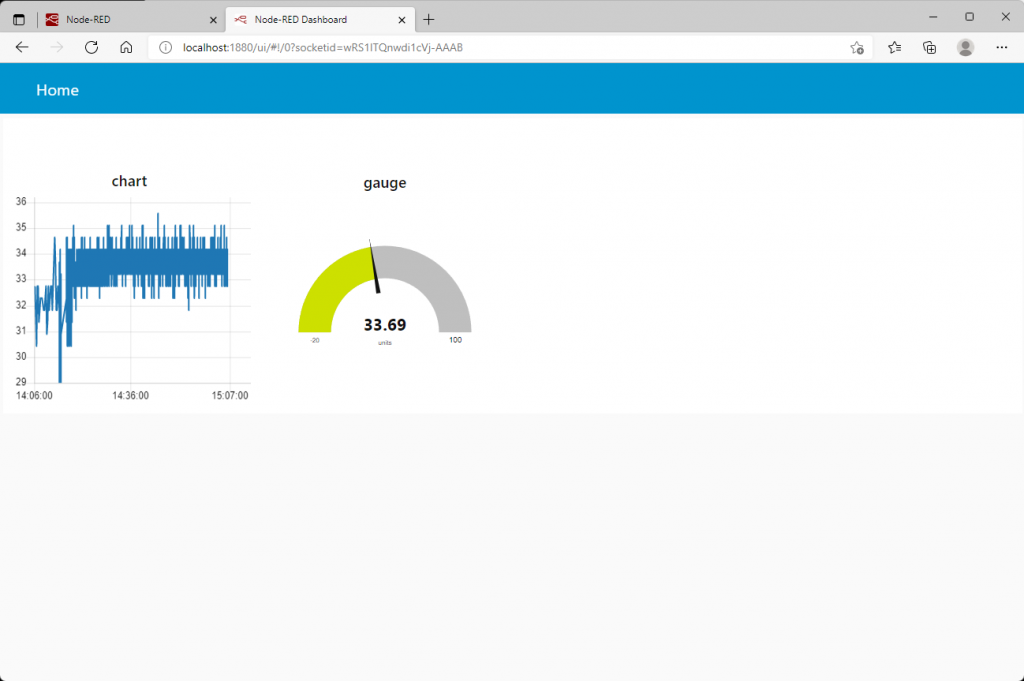Open the Favorites list
The width and height of the screenshot is (1024, 681).
(x=895, y=47)
